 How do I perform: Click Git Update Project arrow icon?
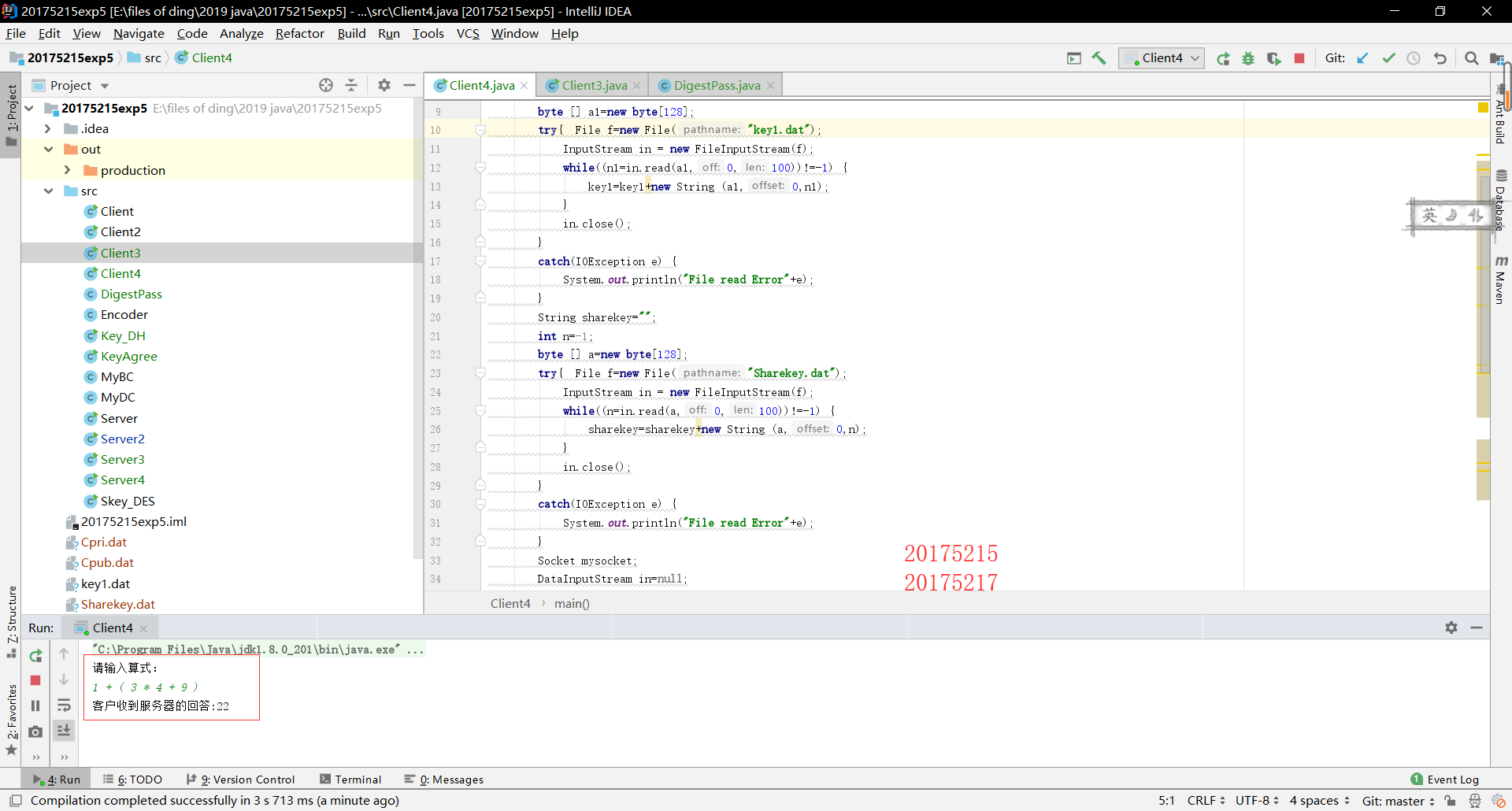coord(1362,58)
